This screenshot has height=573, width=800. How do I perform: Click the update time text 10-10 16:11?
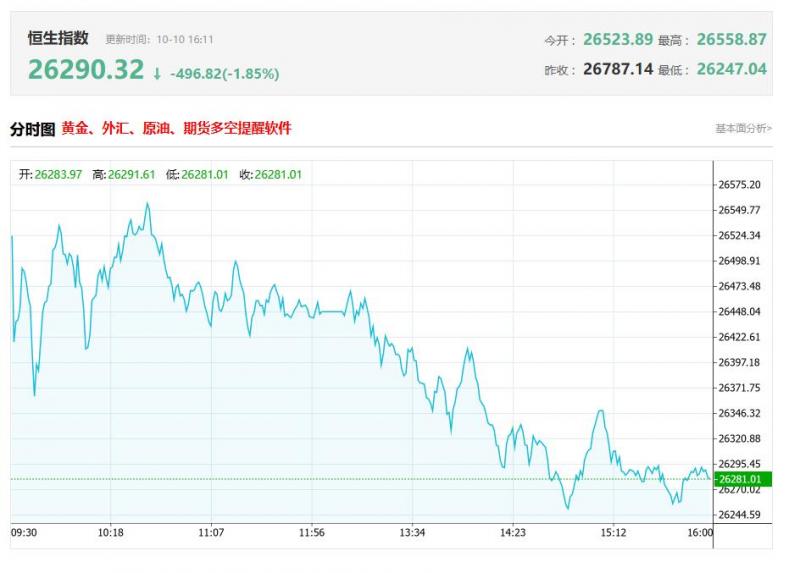[x=185, y=40]
